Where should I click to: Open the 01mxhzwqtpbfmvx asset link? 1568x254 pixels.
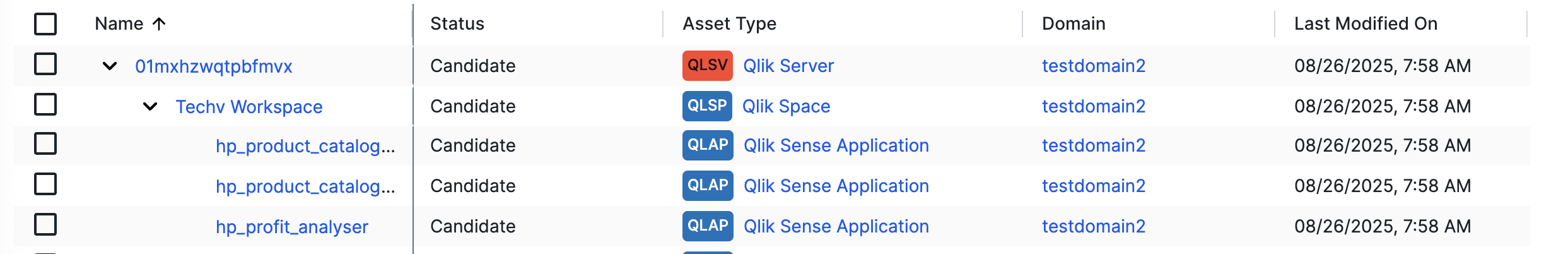click(x=214, y=66)
